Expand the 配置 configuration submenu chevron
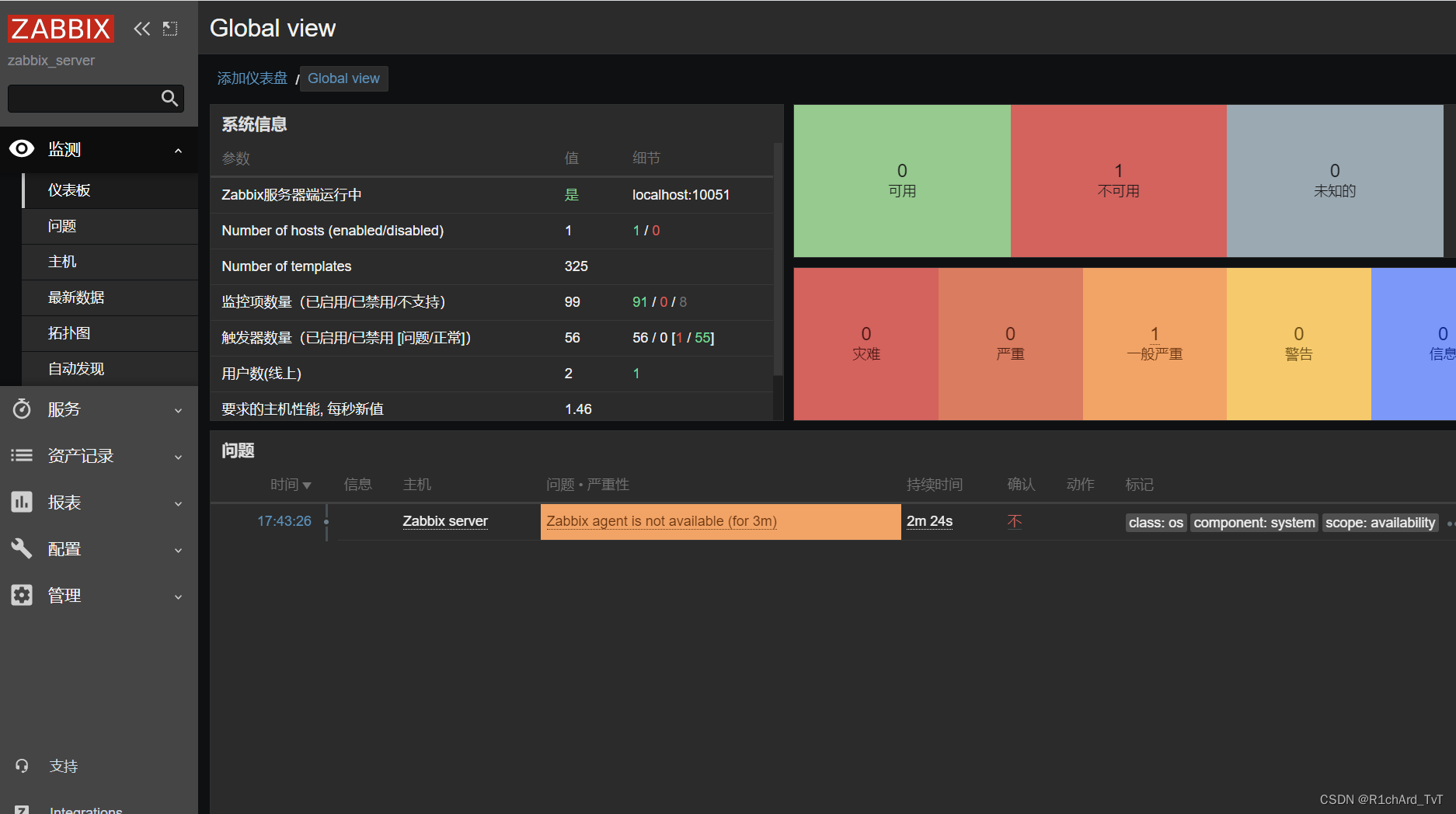The image size is (1456, 814). [179, 550]
